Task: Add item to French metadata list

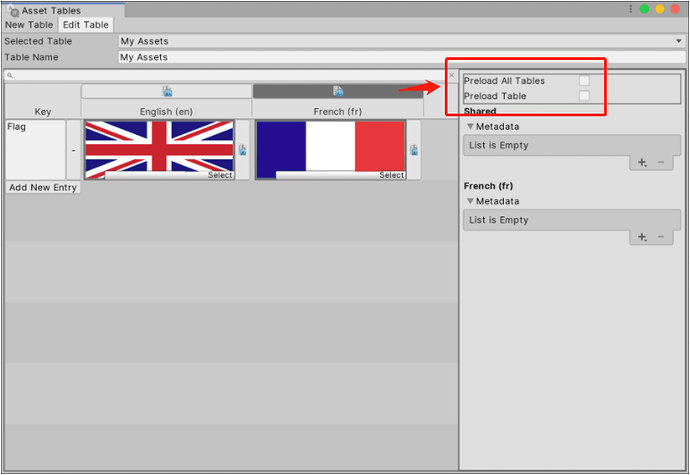Action: [642, 237]
